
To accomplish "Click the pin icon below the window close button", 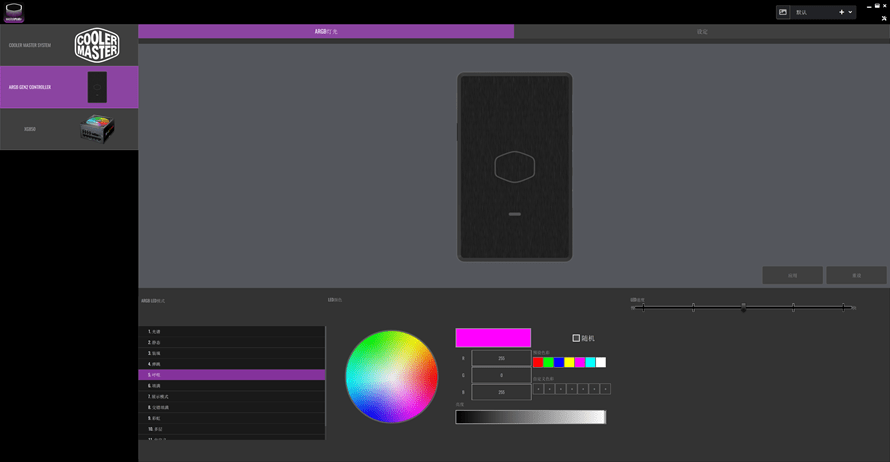I will (884, 18).
